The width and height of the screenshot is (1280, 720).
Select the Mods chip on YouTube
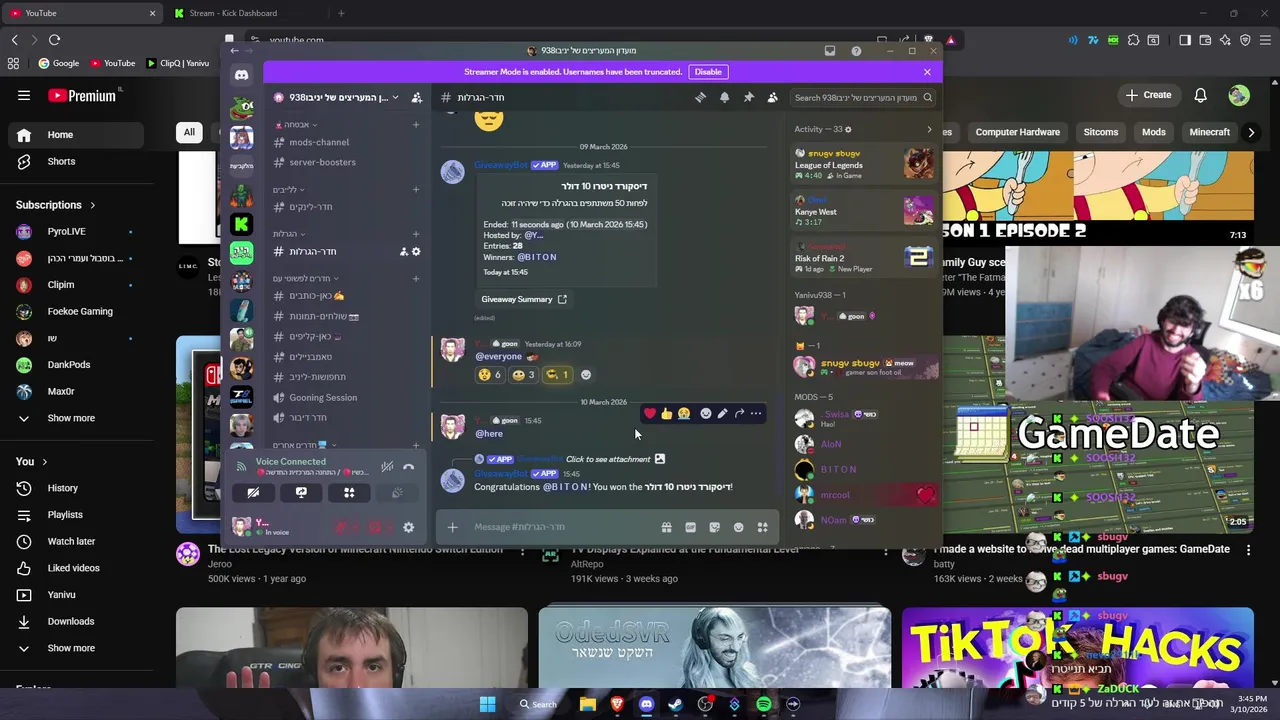tap(1154, 132)
